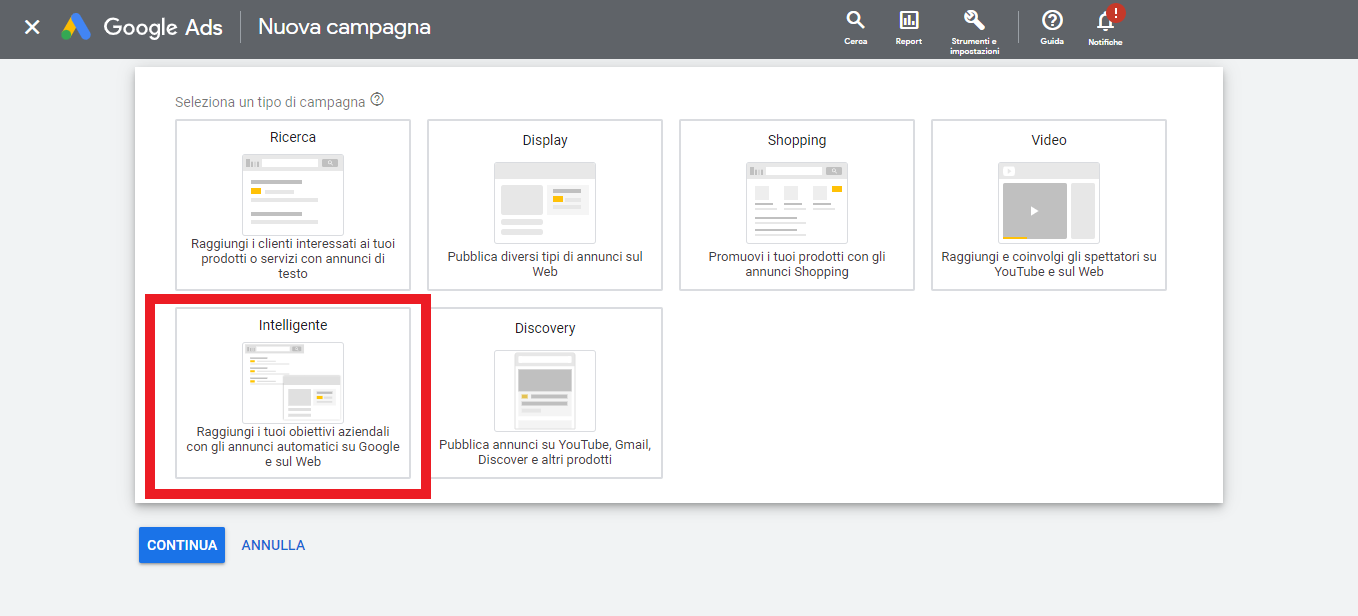Click the ANNULLA link
Image resolution: width=1358 pixels, height=616 pixels.
pyautogui.click(x=273, y=545)
